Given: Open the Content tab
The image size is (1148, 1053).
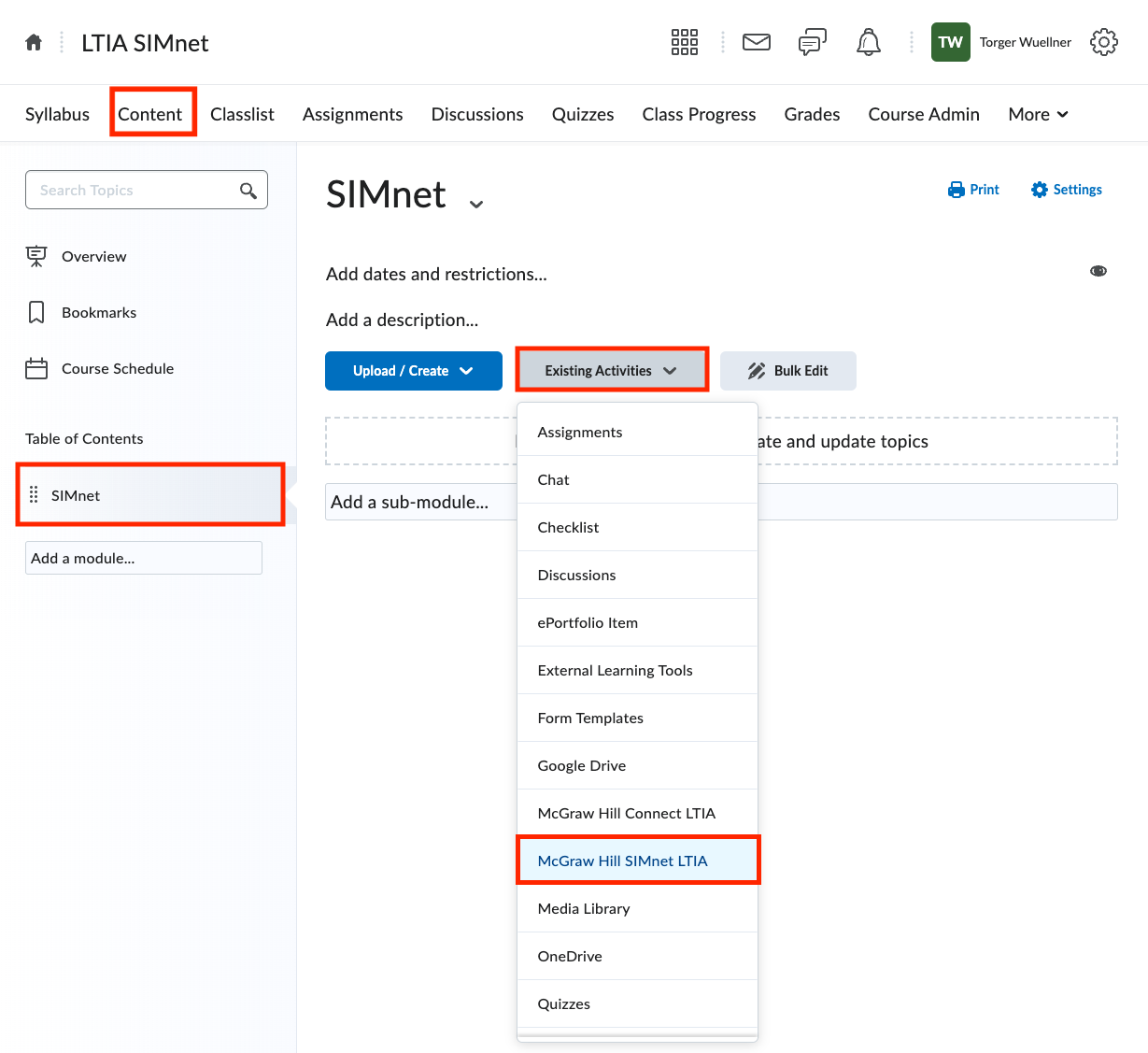Looking at the screenshot, I should [x=150, y=114].
